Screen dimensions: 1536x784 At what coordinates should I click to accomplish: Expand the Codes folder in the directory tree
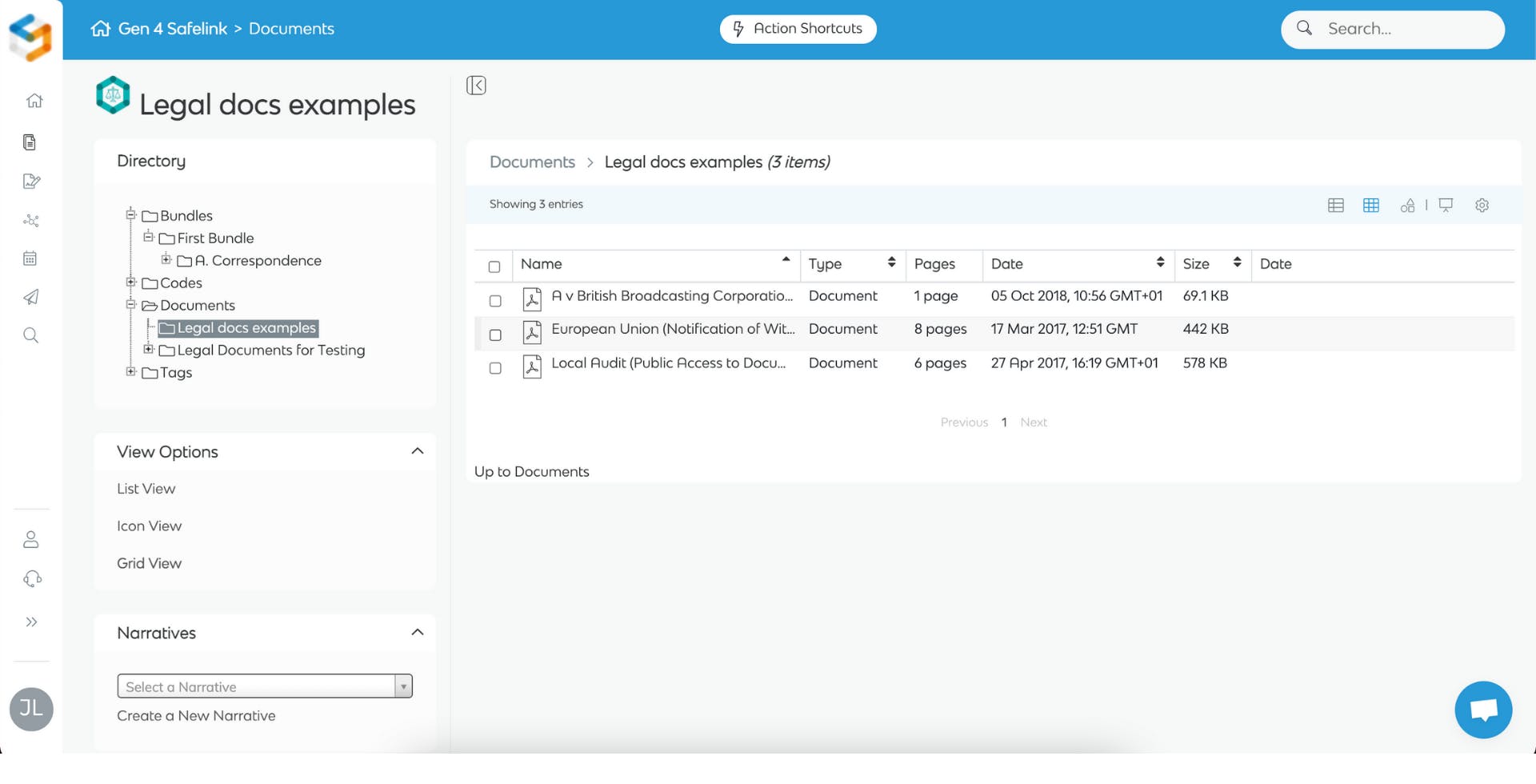130,282
